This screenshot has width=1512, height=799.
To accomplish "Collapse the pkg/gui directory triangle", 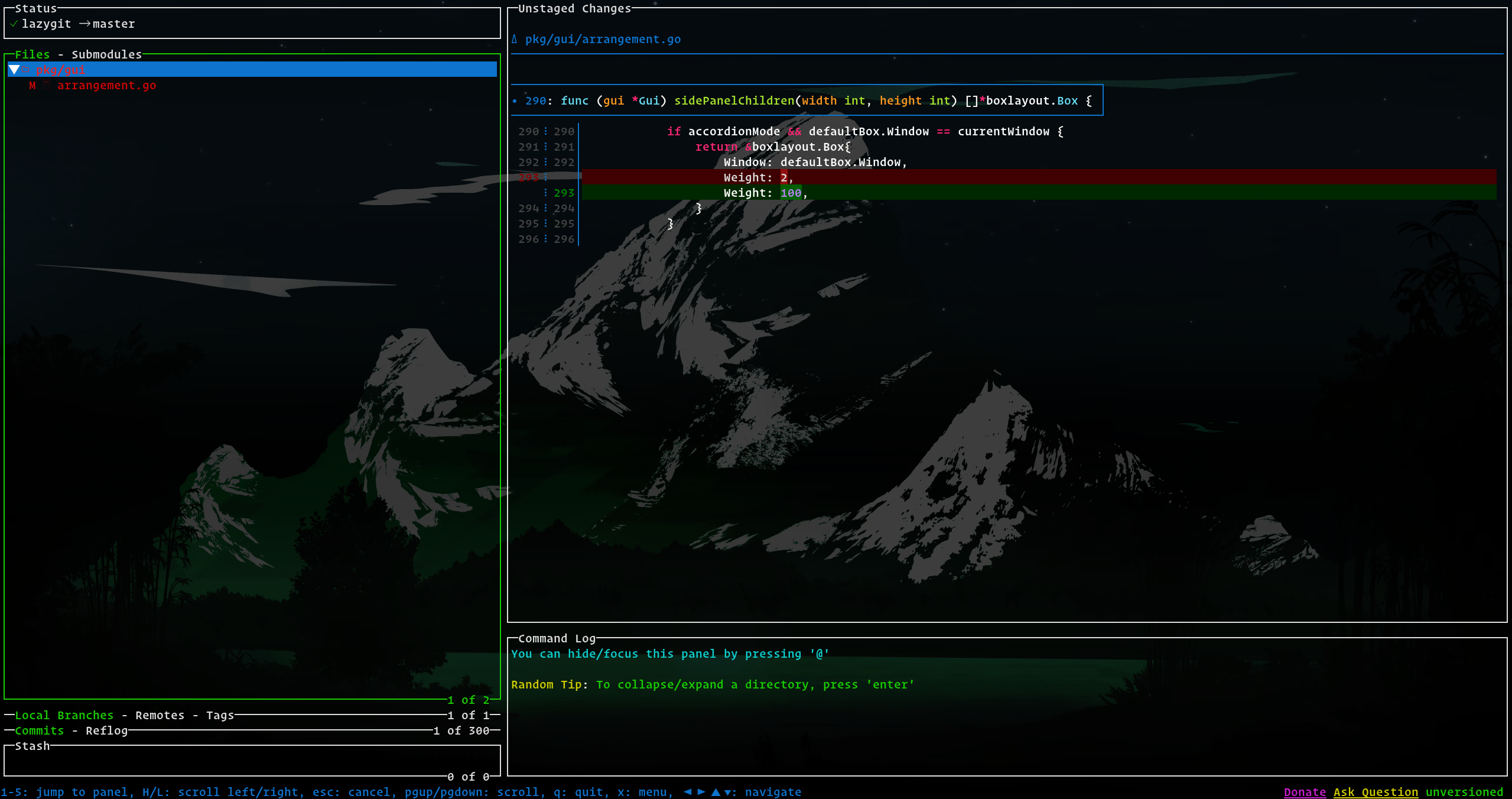I will click(x=14, y=70).
